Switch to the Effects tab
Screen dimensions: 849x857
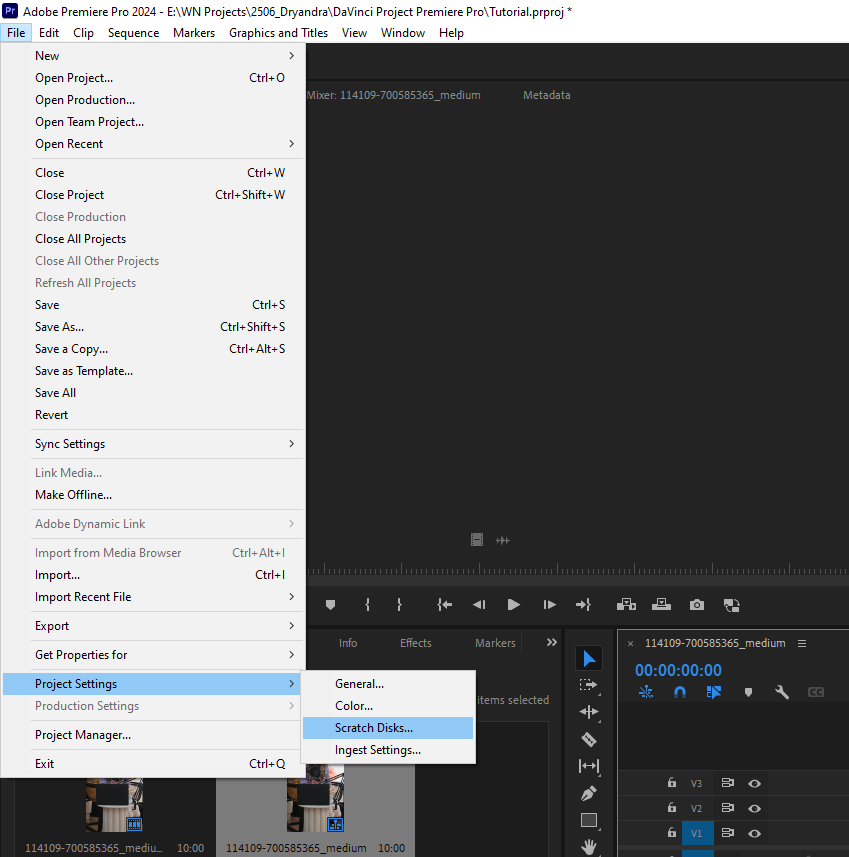click(x=415, y=643)
